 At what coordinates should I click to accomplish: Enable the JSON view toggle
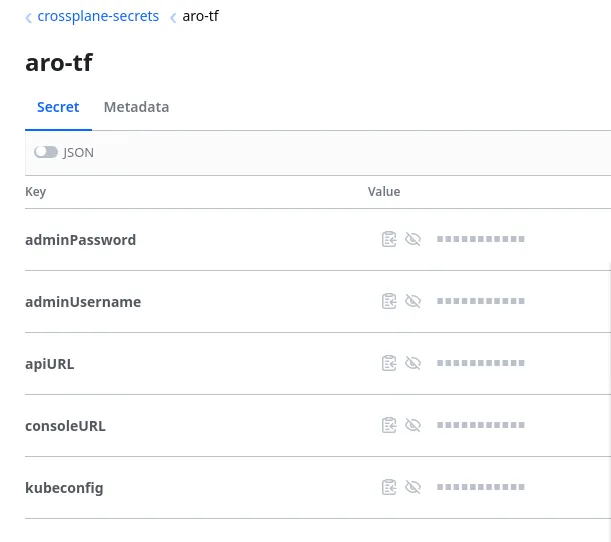point(46,152)
